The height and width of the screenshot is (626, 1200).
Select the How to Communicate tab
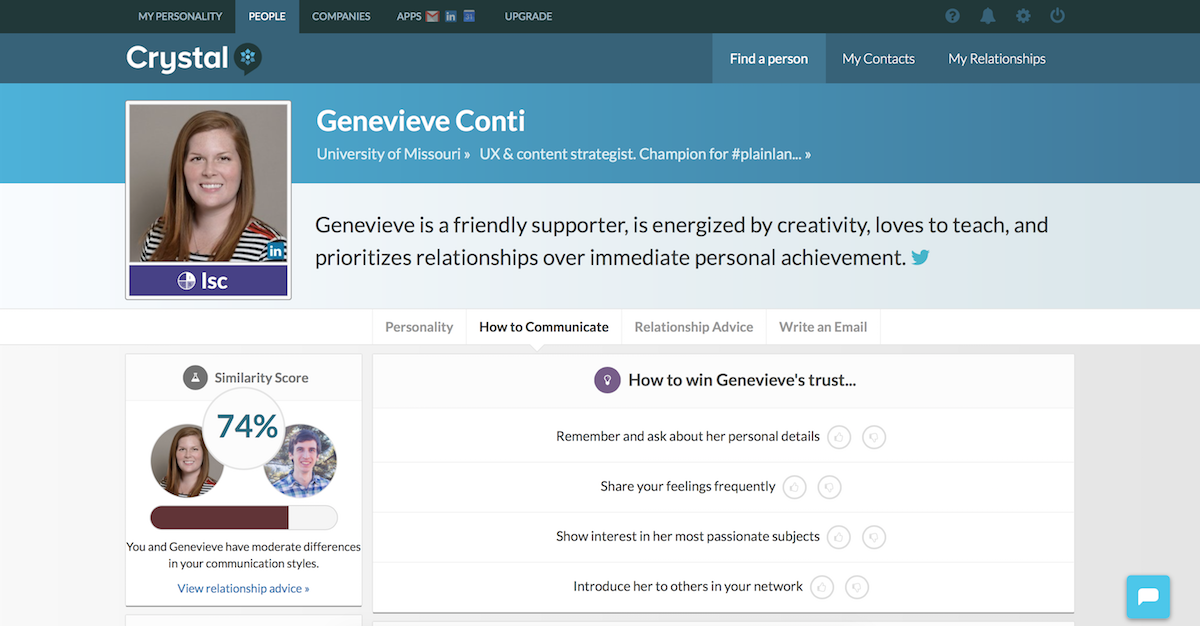(544, 327)
